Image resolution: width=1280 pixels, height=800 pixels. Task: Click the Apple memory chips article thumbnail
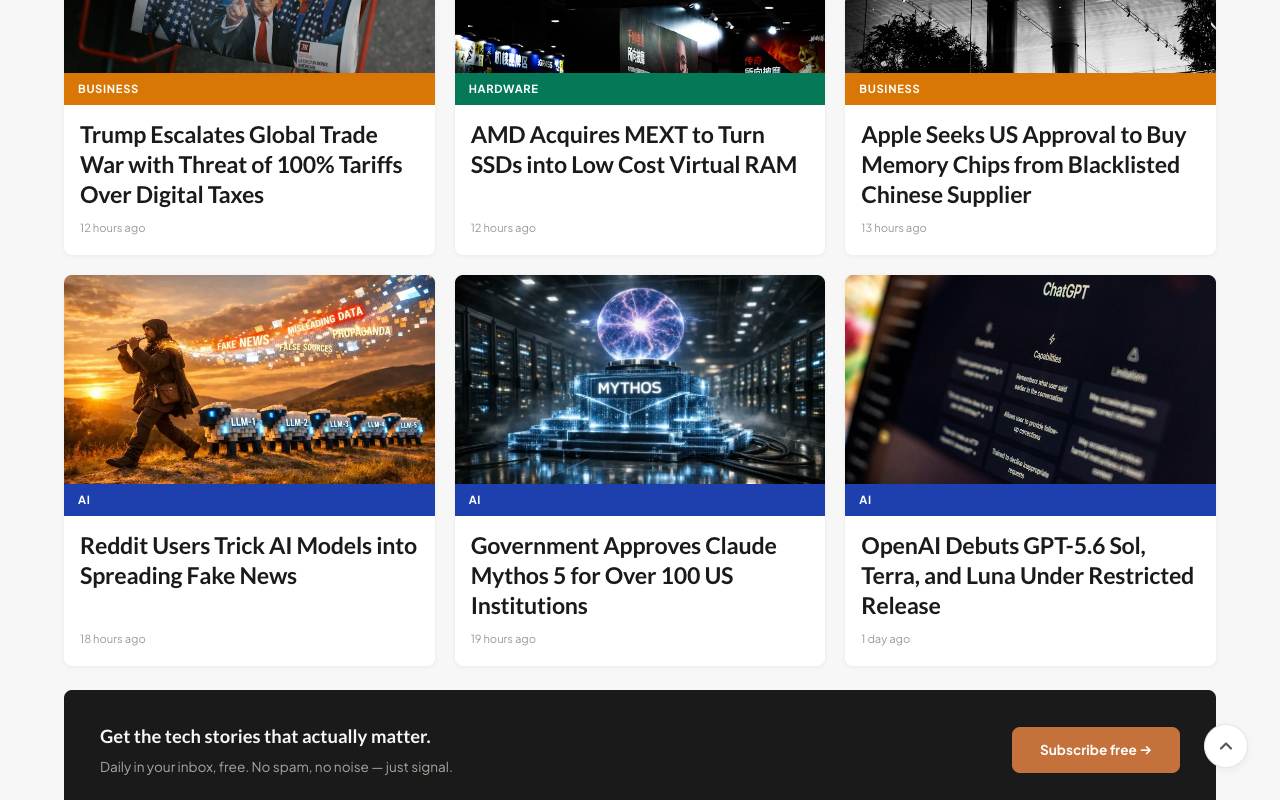1030,36
